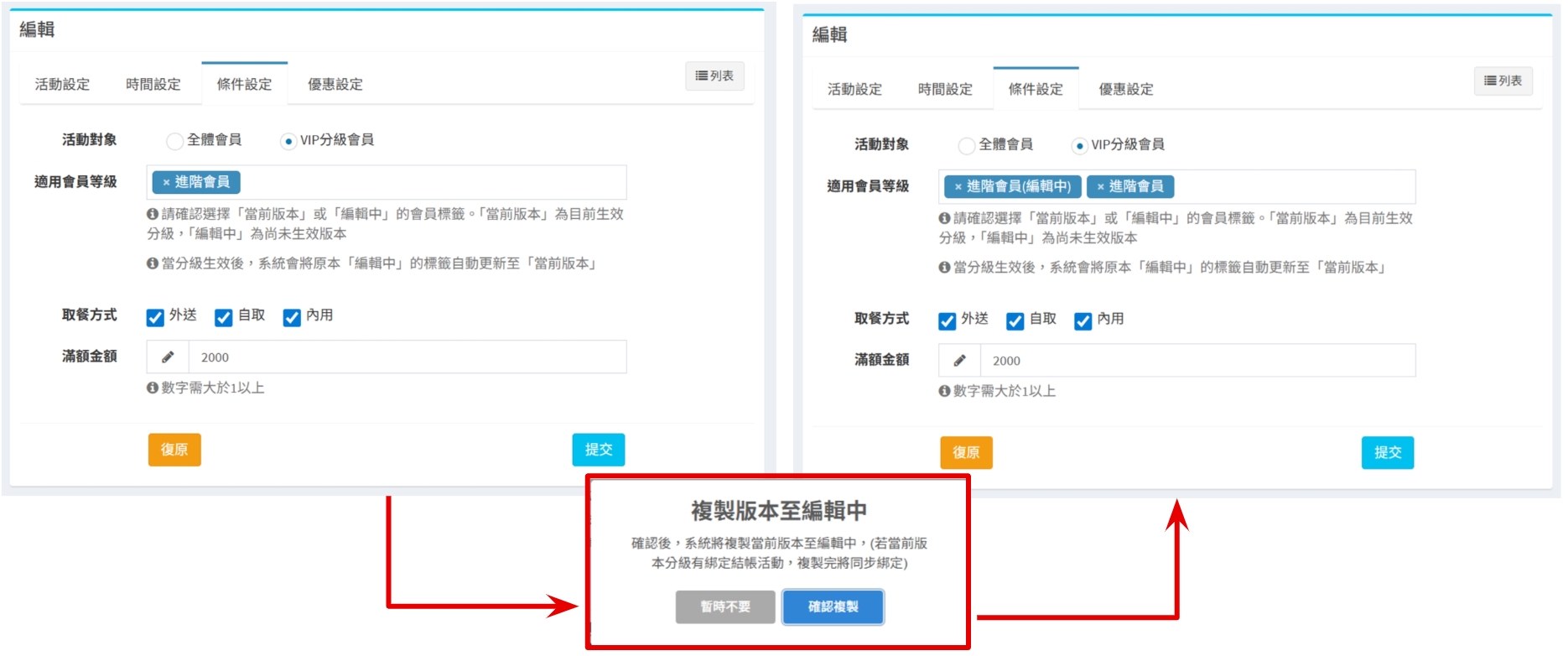Click 確認複製 button in dialog
The height and width of the screenshot is (656, 1568).
click(833, 607)
